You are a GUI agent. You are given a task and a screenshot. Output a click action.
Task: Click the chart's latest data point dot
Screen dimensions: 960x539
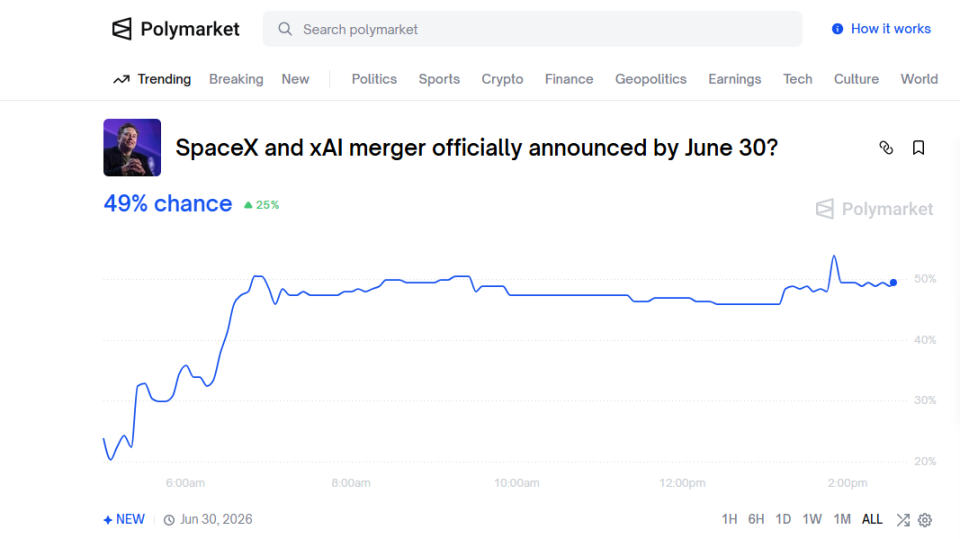tap(893, 283)
